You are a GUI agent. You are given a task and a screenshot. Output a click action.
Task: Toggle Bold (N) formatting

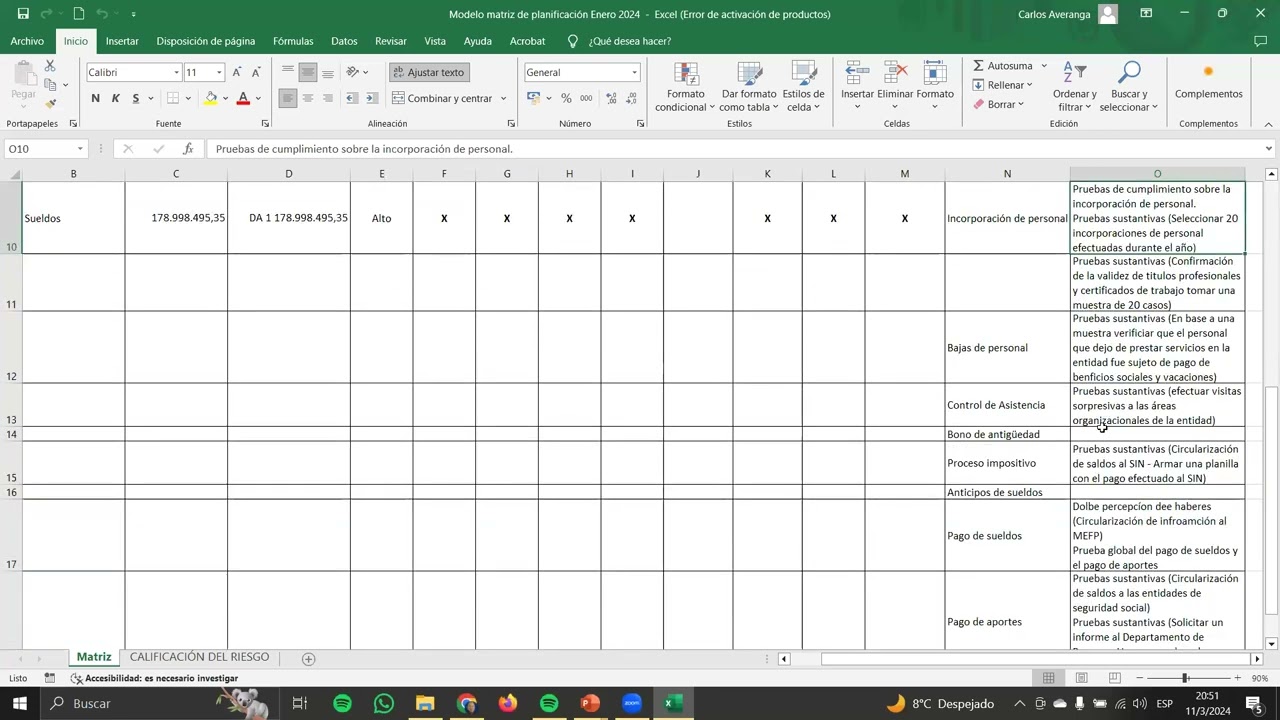95,98
